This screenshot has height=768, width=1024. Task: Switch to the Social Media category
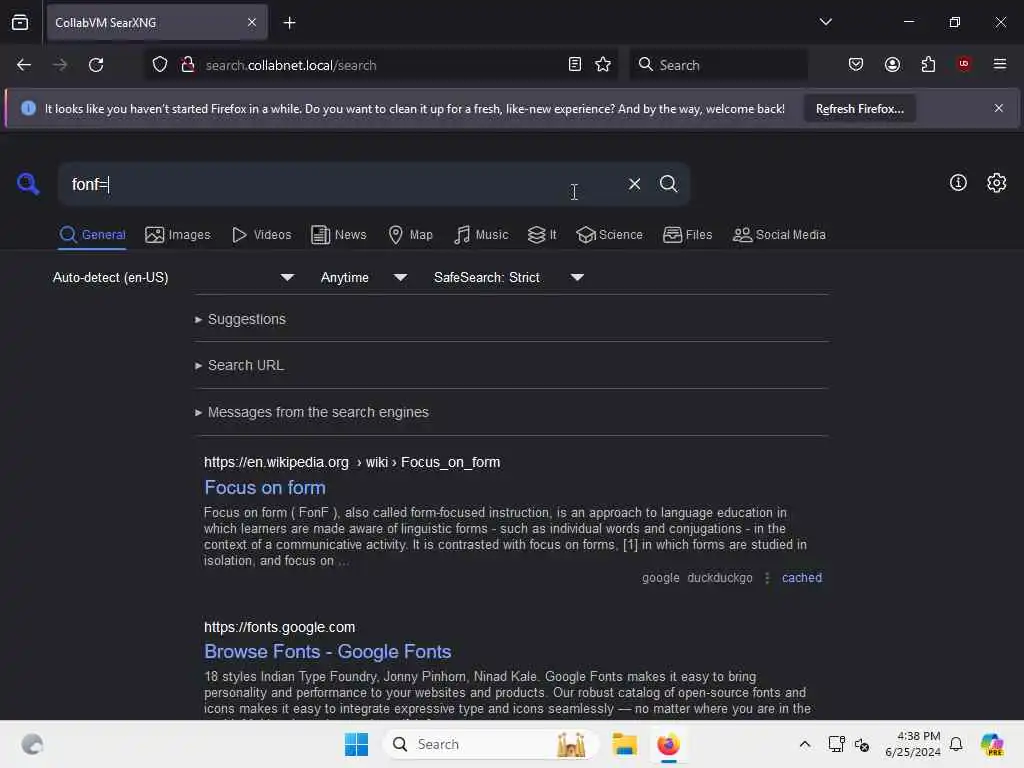[x=779, y=235]
